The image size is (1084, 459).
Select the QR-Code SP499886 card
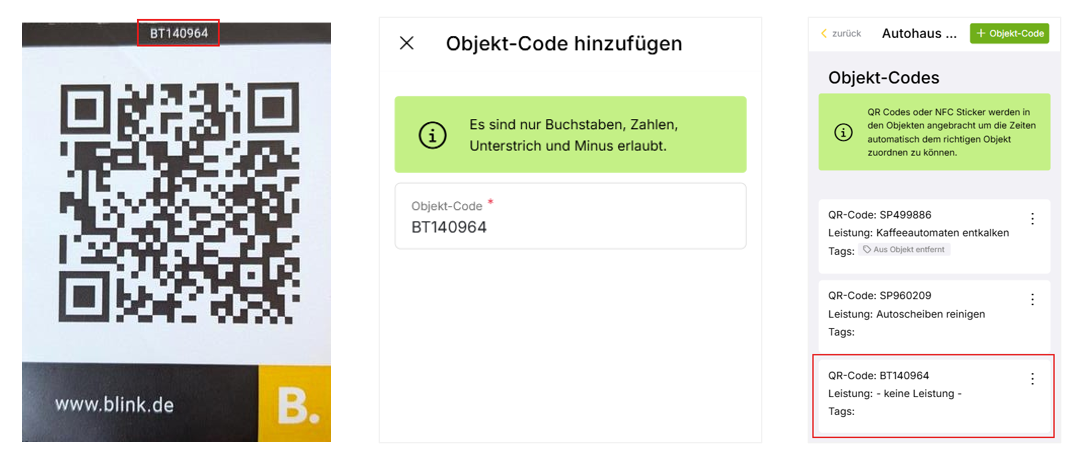(934, 236)
